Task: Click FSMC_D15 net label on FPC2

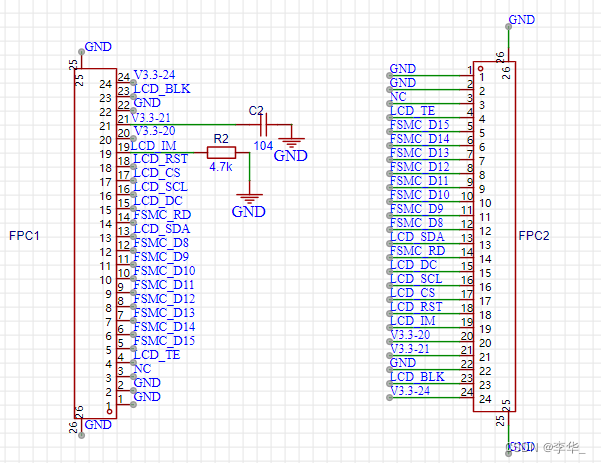Action: pos(420,125)
